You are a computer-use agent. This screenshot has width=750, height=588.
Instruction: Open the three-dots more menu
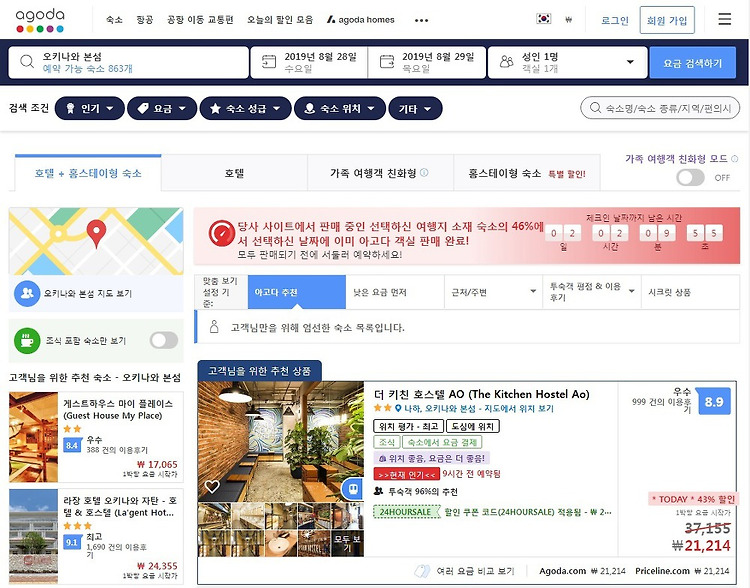[x=421, y=20]
